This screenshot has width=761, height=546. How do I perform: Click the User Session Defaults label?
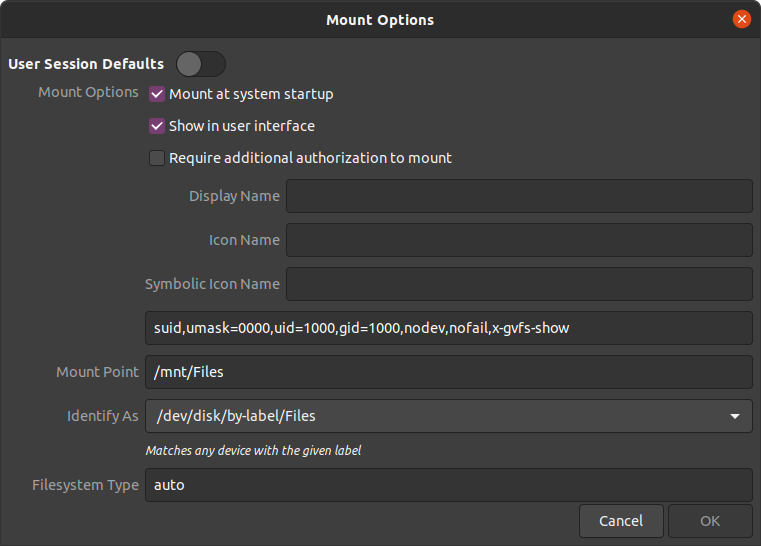(x=86, y=64)
